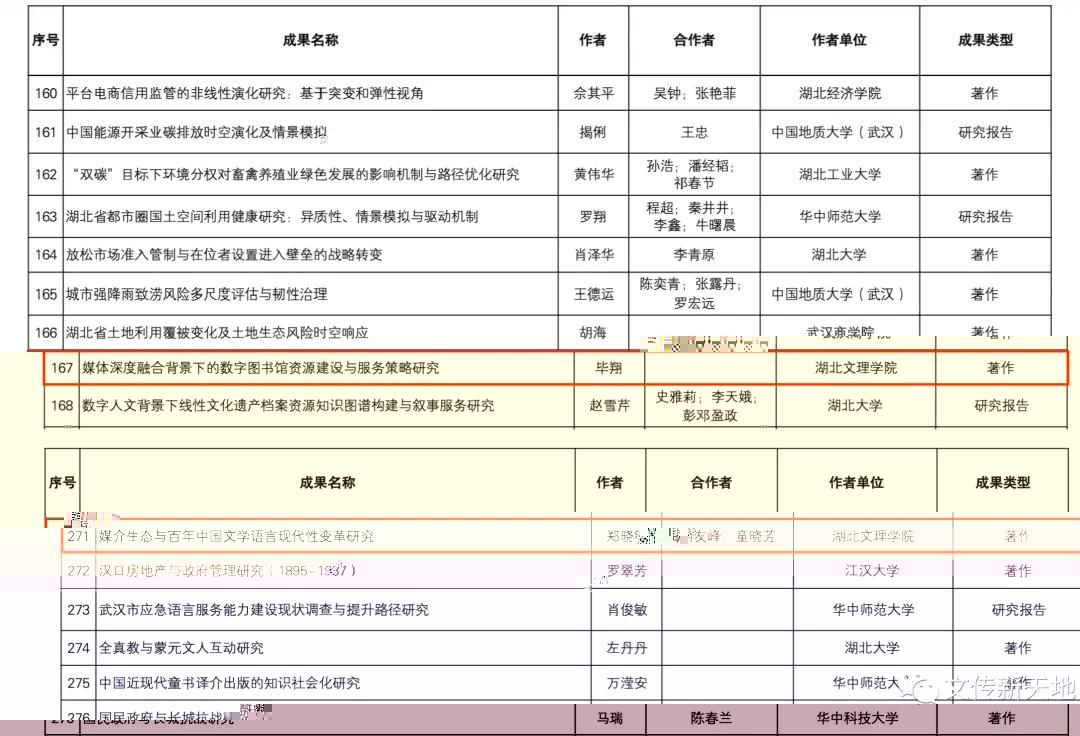
Task: Click '中国地质大学（武汉）' in row 161
Action: point(838,132)
